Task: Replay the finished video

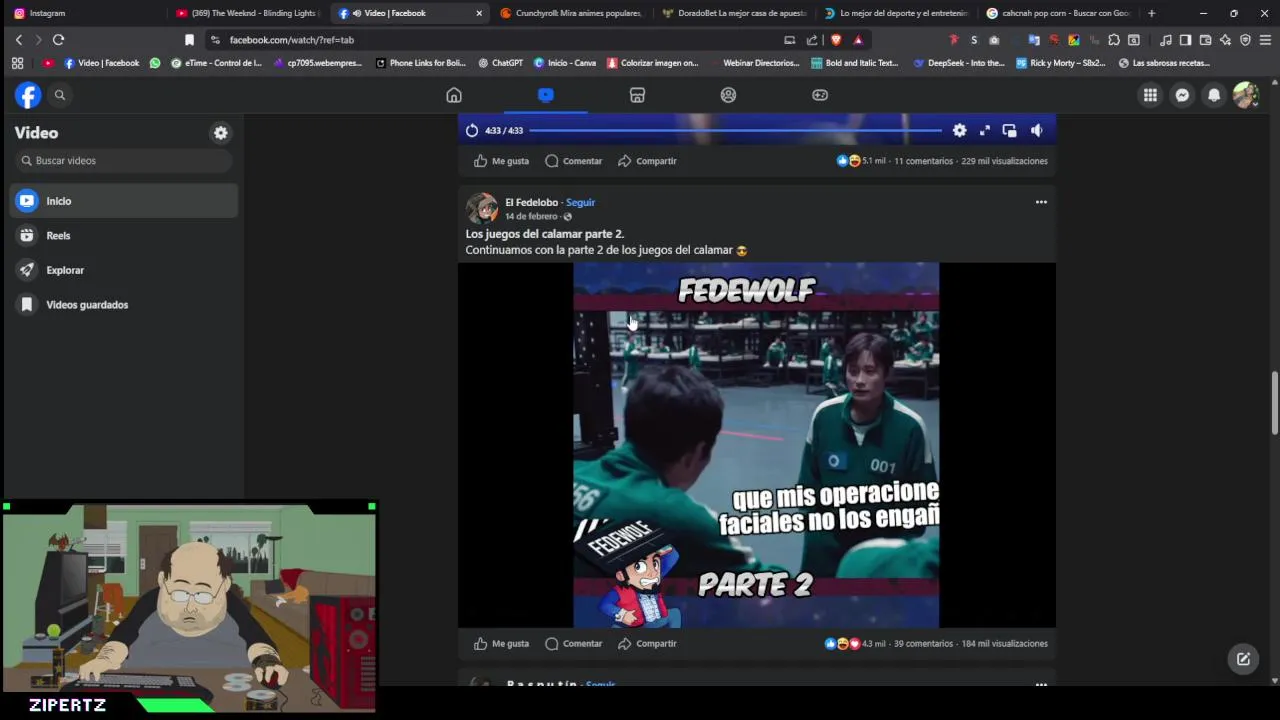Action: (x=472, y=130)
